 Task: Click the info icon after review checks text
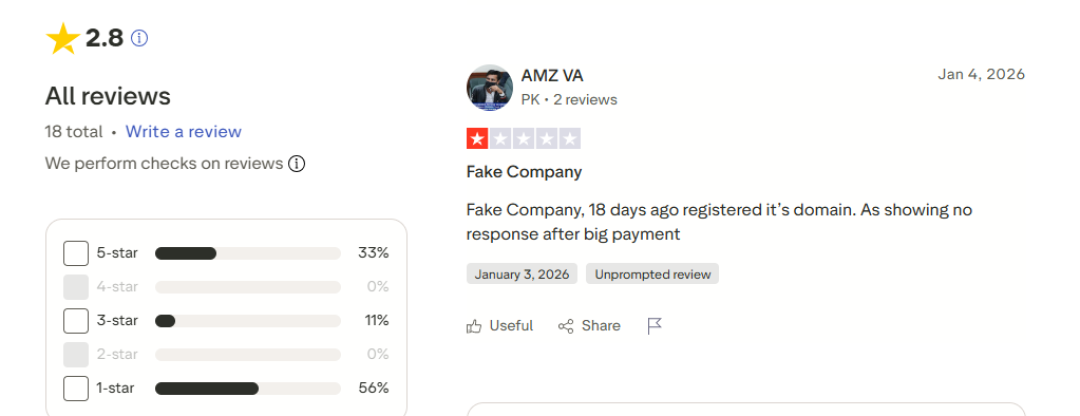pos(296,164)
